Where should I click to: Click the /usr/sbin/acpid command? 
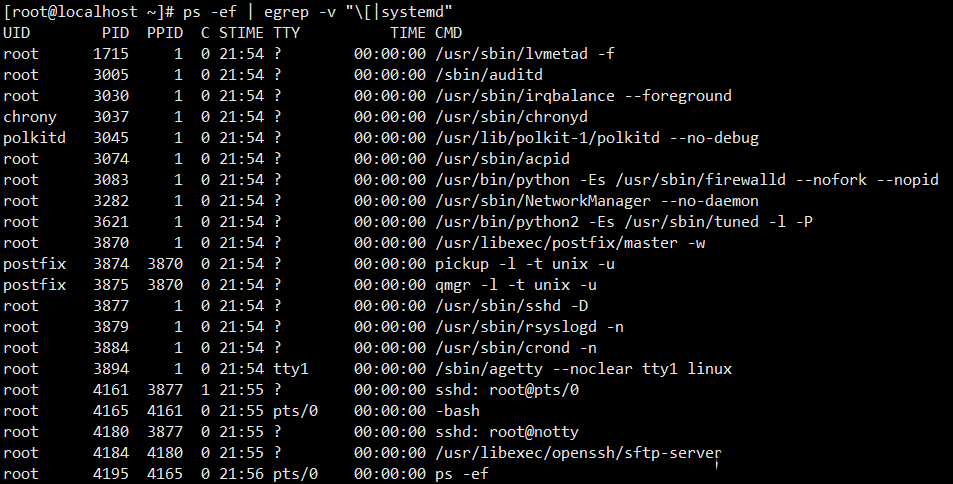point(503,159)
